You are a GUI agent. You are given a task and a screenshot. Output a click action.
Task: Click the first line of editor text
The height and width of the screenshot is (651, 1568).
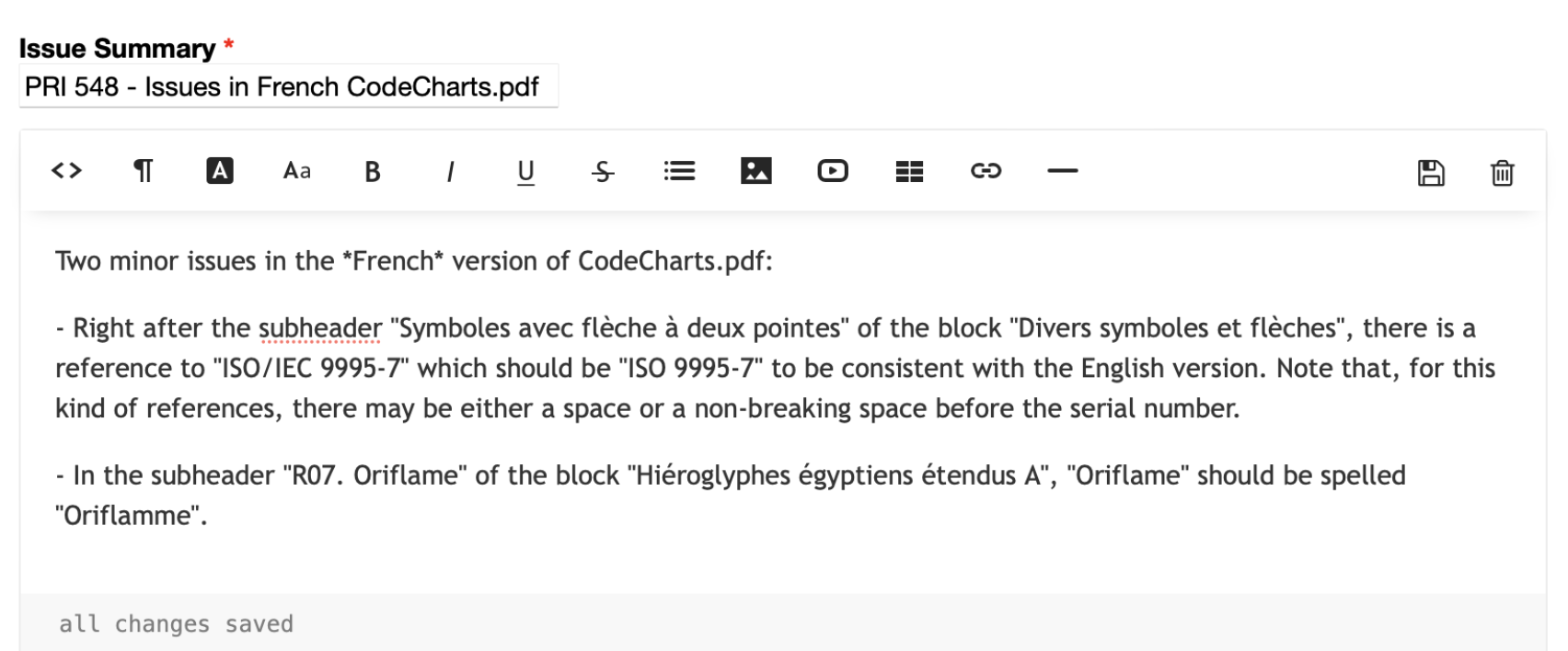point(413,261)
